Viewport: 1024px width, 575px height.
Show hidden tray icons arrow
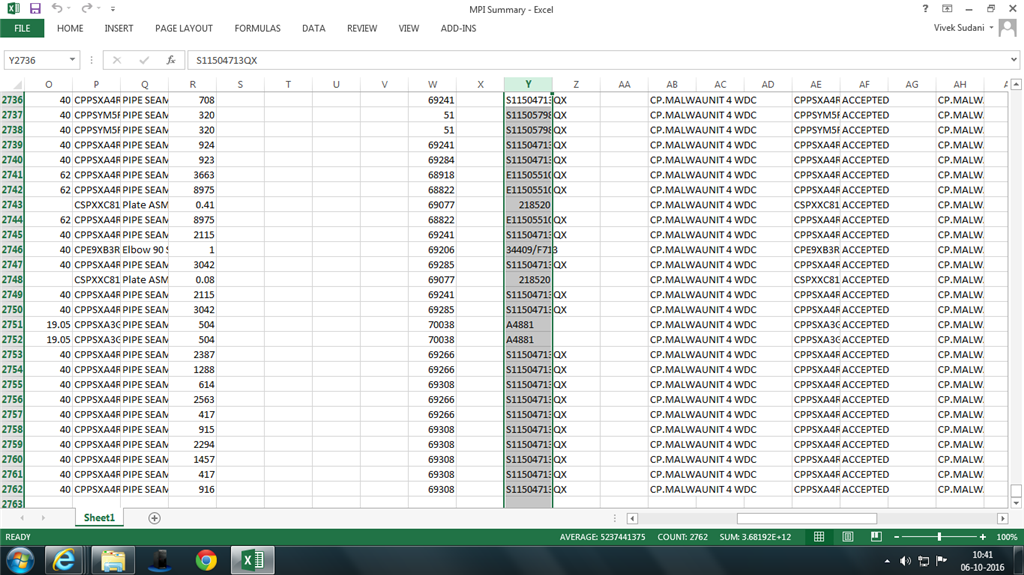click(x=887, y=561)
